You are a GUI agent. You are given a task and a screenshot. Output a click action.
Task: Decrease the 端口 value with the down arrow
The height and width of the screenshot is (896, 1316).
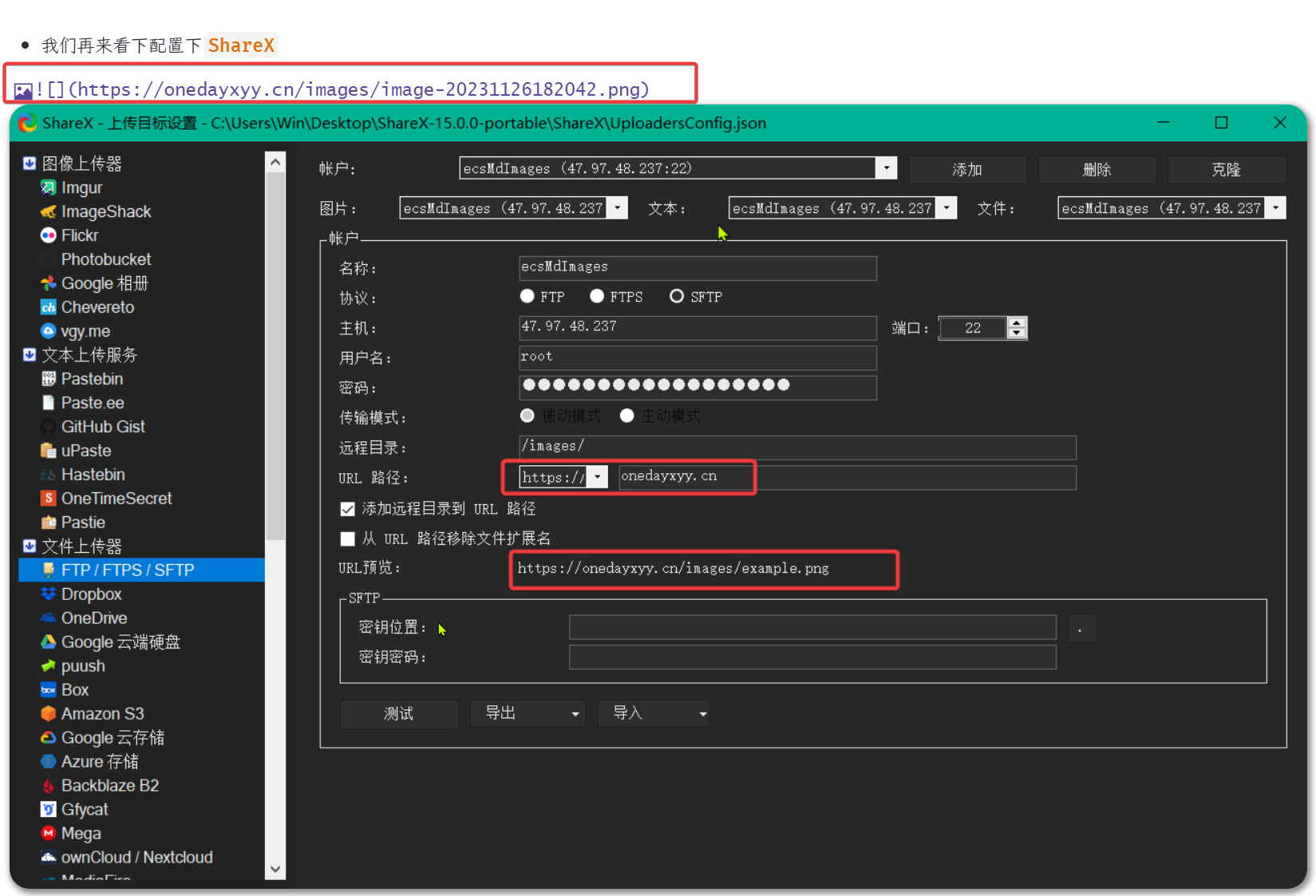click(1017, 333)
